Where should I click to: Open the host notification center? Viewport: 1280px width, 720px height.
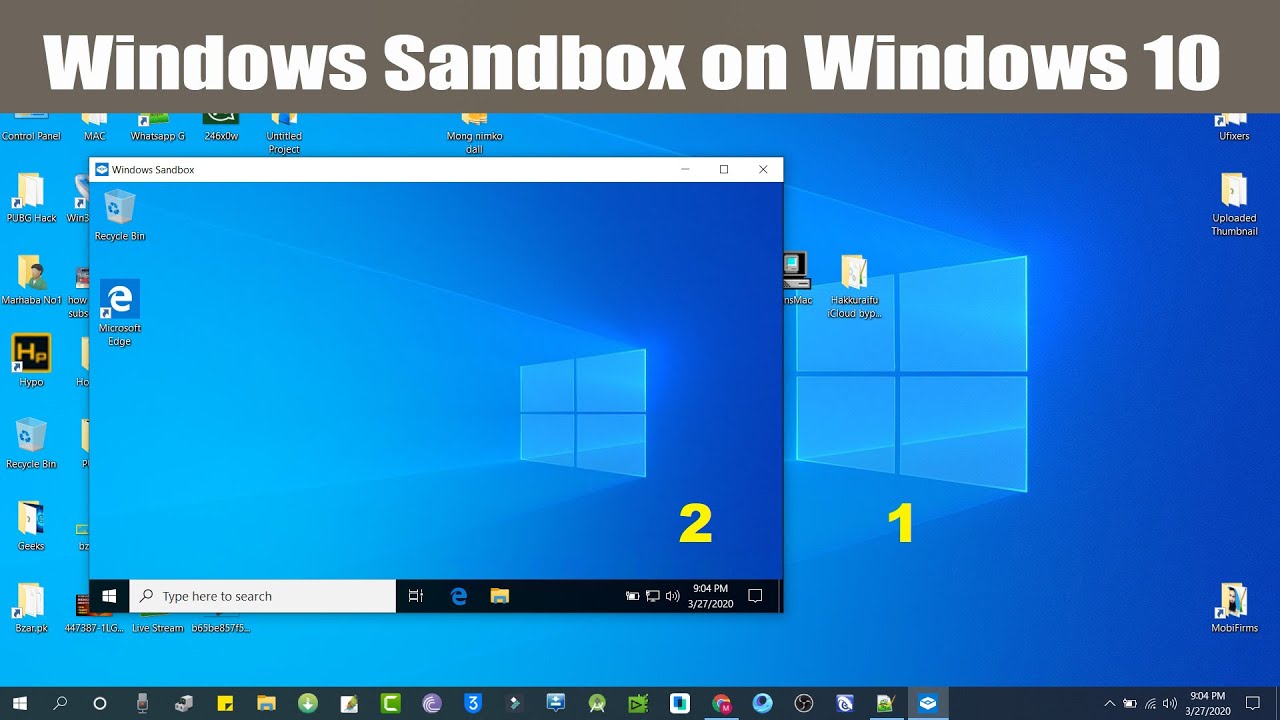click(x=1252, y=703)
